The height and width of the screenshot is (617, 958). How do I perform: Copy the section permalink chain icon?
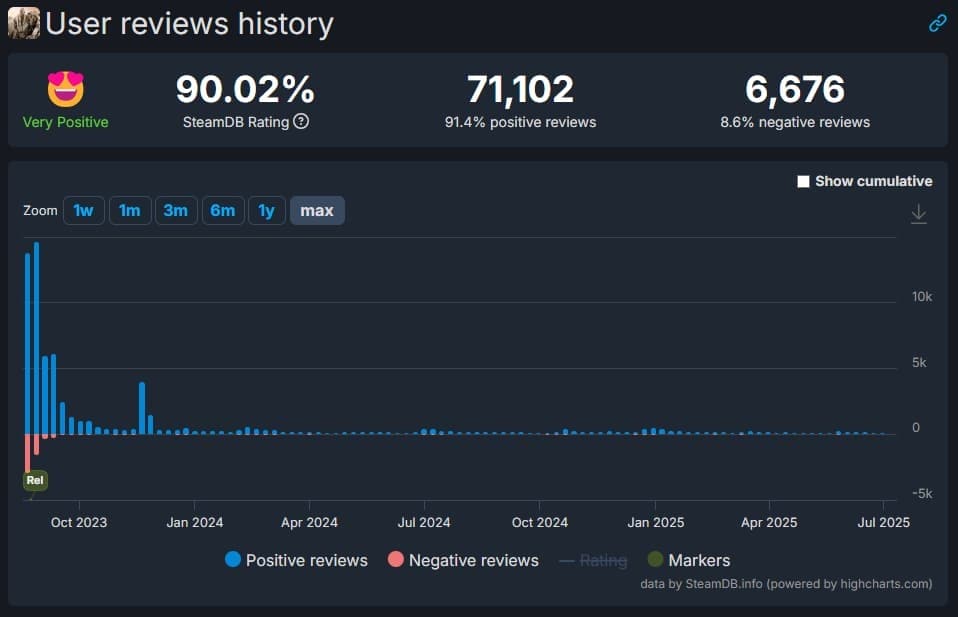[x=937, y=24]
